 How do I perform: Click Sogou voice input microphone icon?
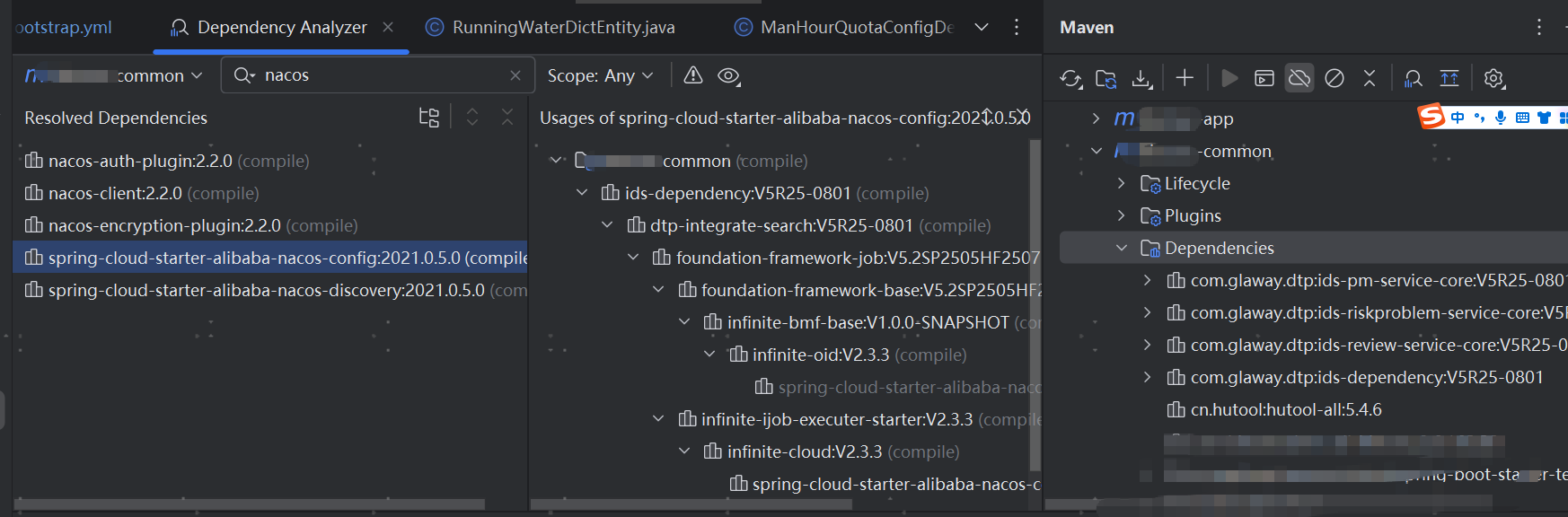(1501, 118)
